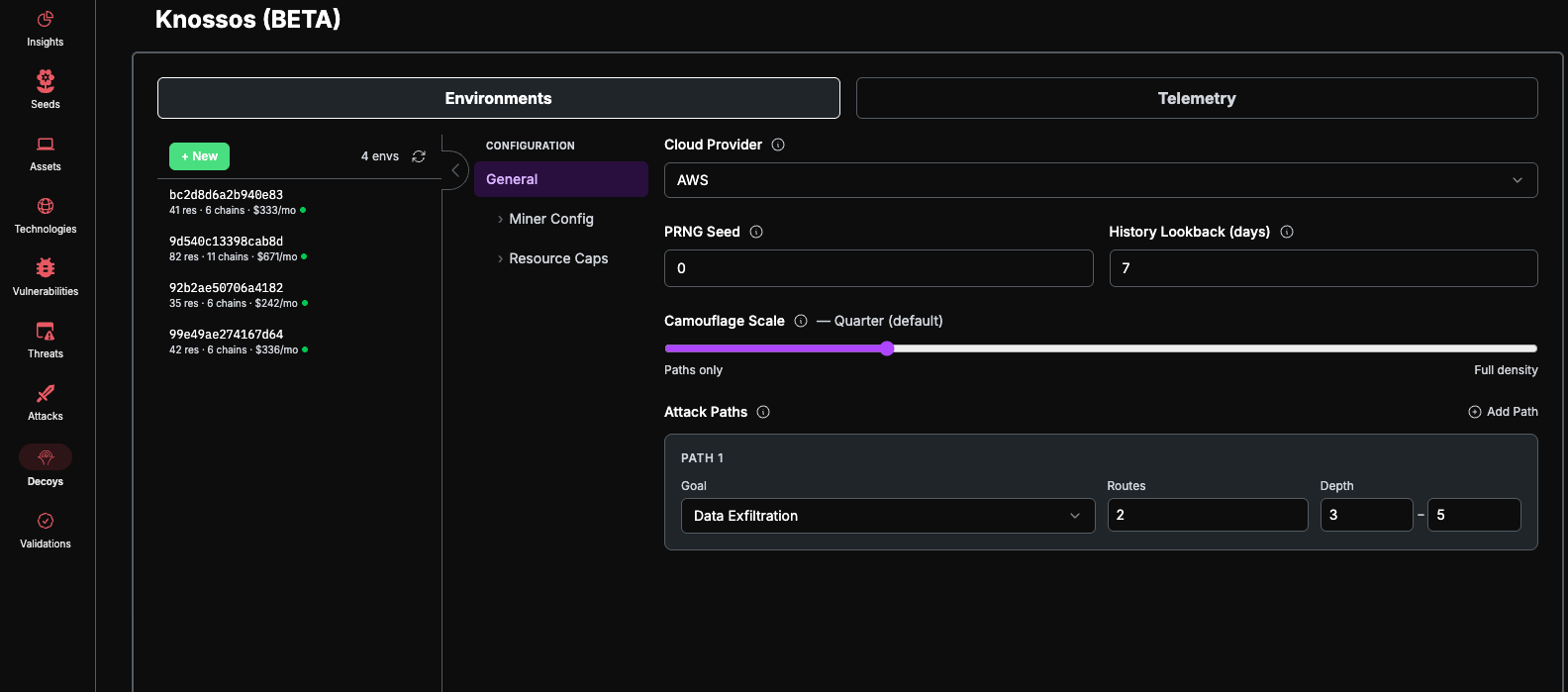Show info for History Lookback

pos(1287,232)
